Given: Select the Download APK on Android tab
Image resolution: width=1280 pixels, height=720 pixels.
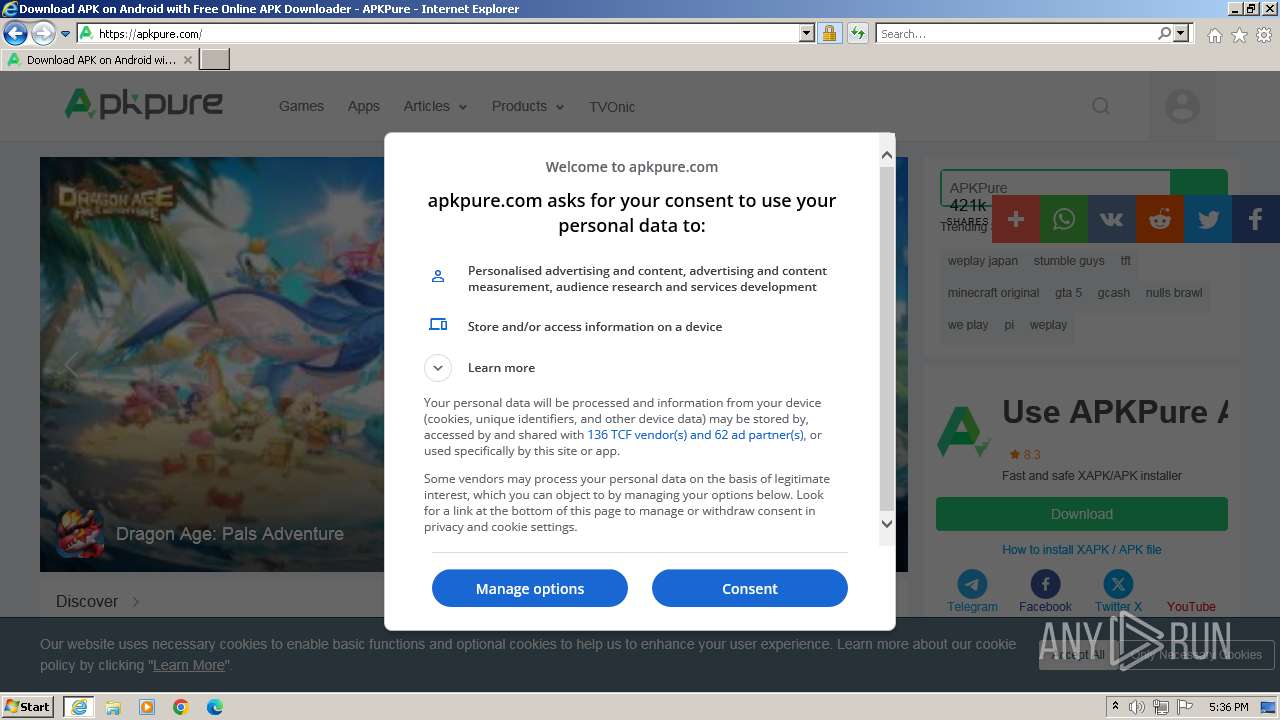Looking at the screenshot, I should tap(100, 60).
